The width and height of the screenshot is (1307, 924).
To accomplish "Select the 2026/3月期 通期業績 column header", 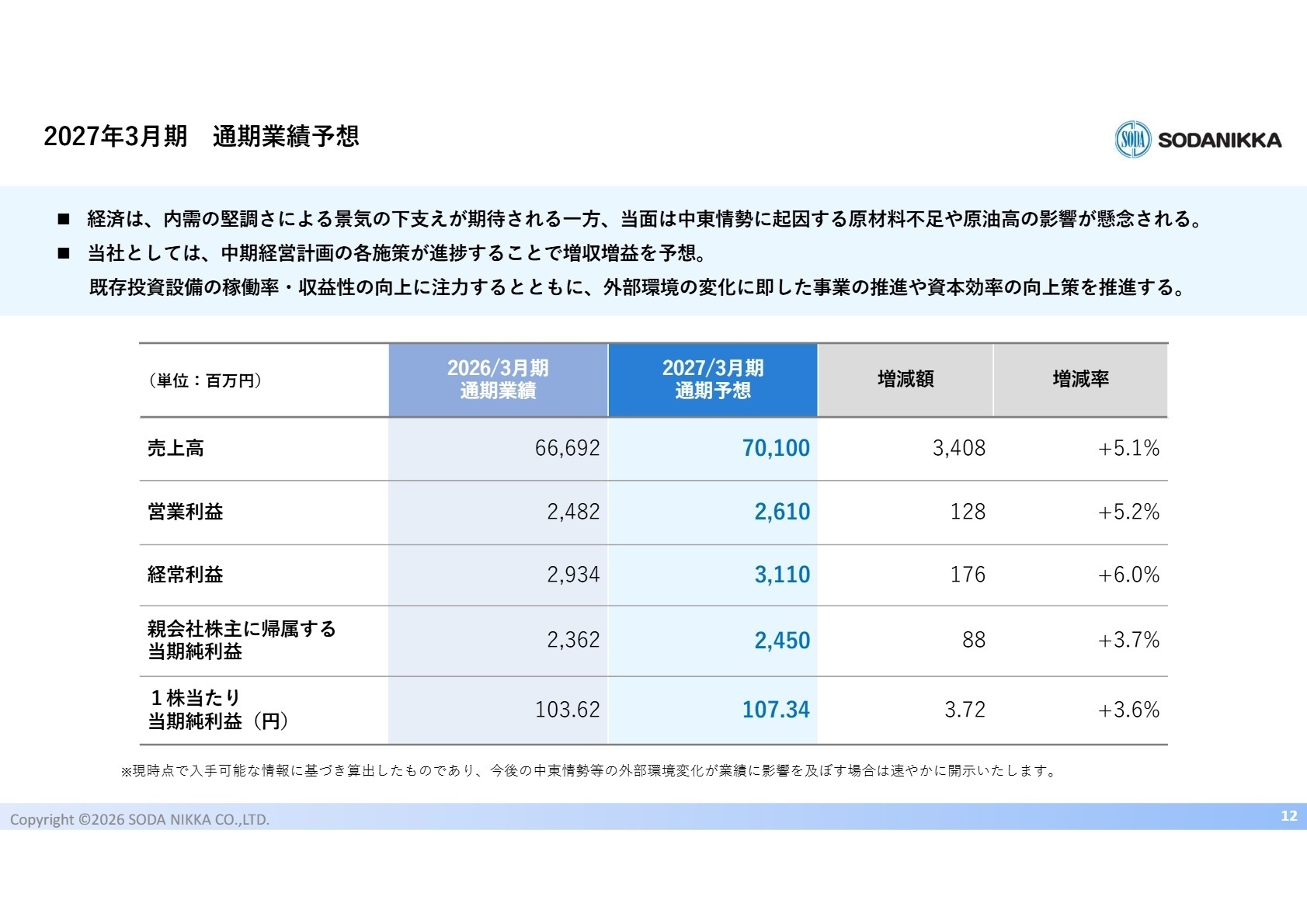I will (498, 380).
